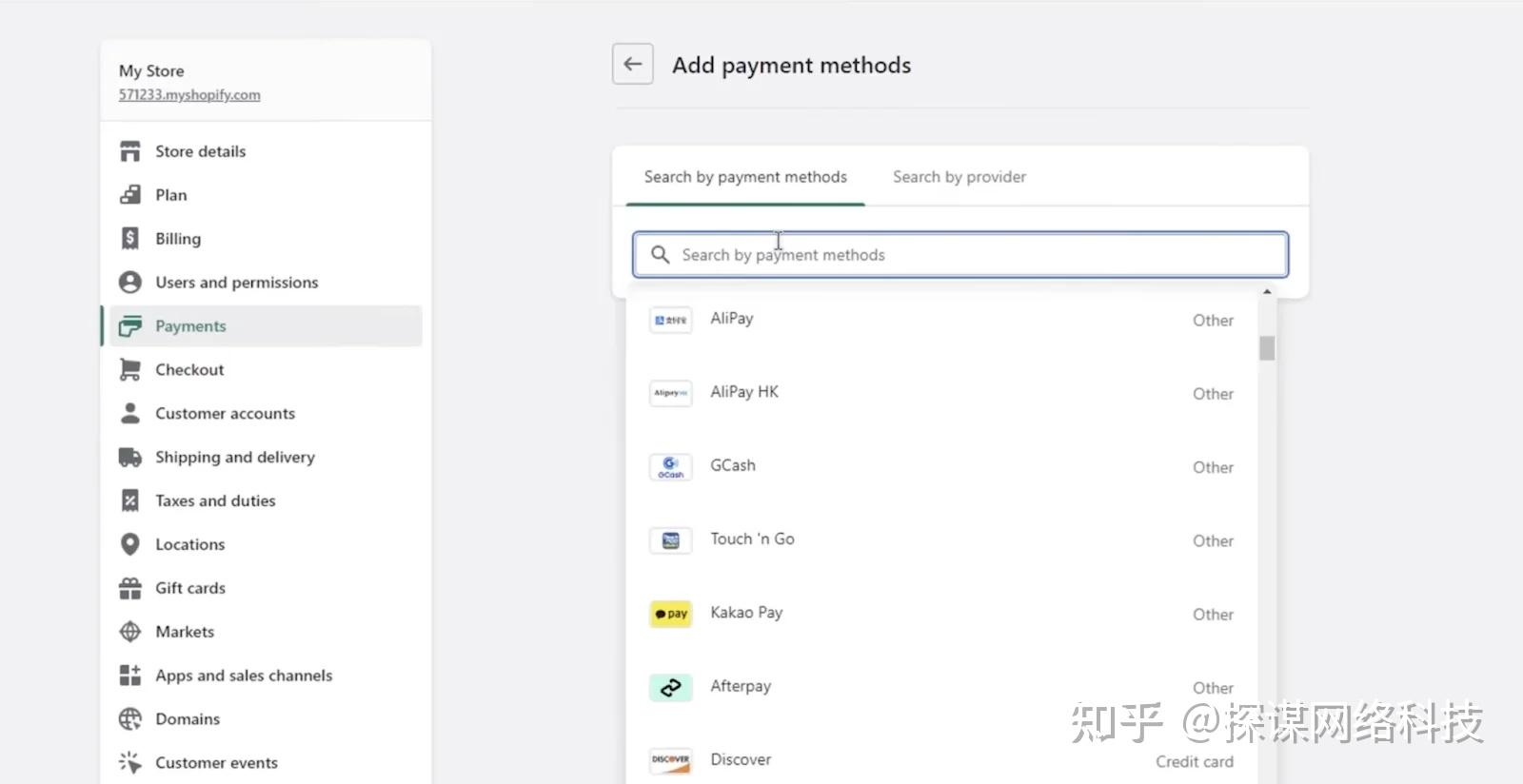Click the back arrow button
This screenshot has height=784, width=1523.
point(632,64)
